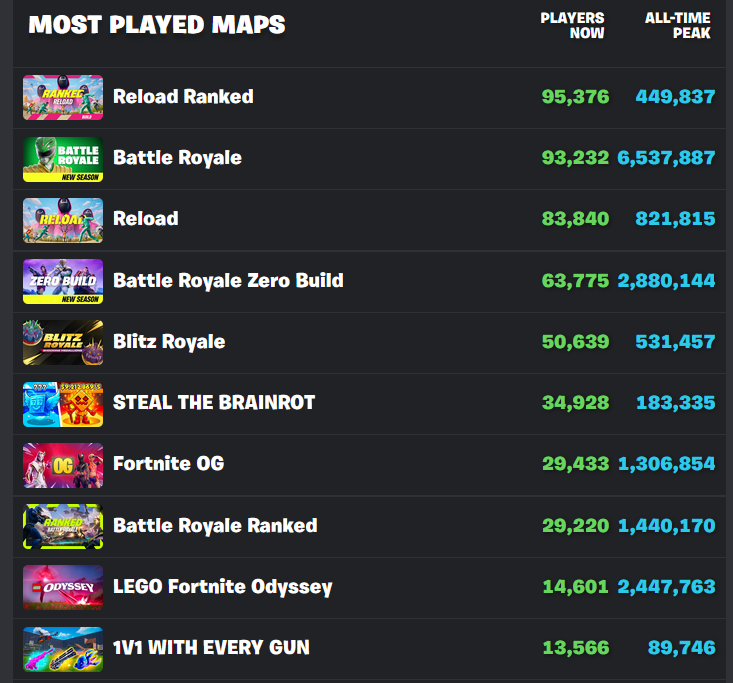Image resolution: width=733 pixels, height=683 pixels.
Task: Click the players now value 34,928
Action: coord(575,403)
